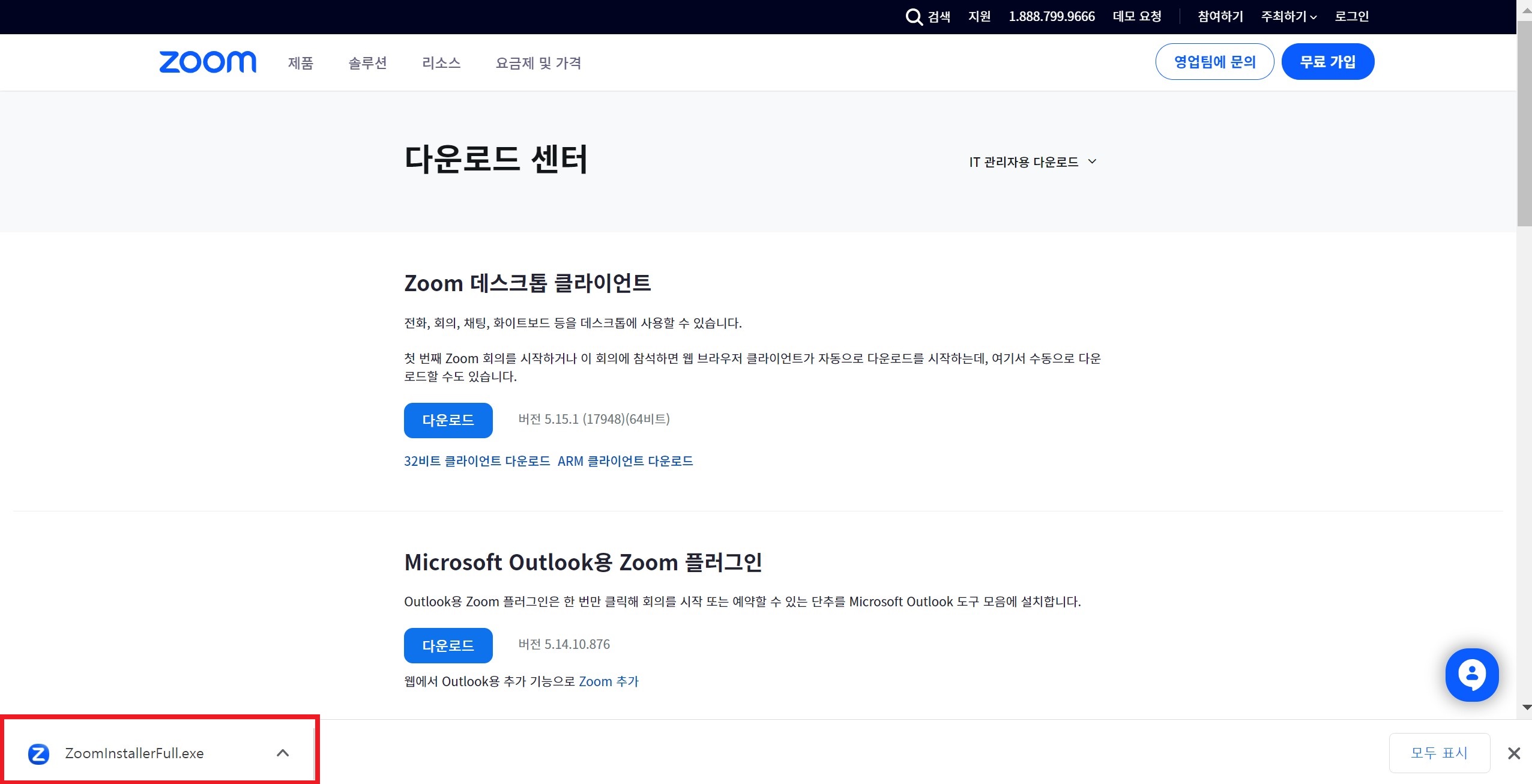The image size is (1532, 784).
Task: Download the Zoom desktop client
Action: [x=448, y=420]
